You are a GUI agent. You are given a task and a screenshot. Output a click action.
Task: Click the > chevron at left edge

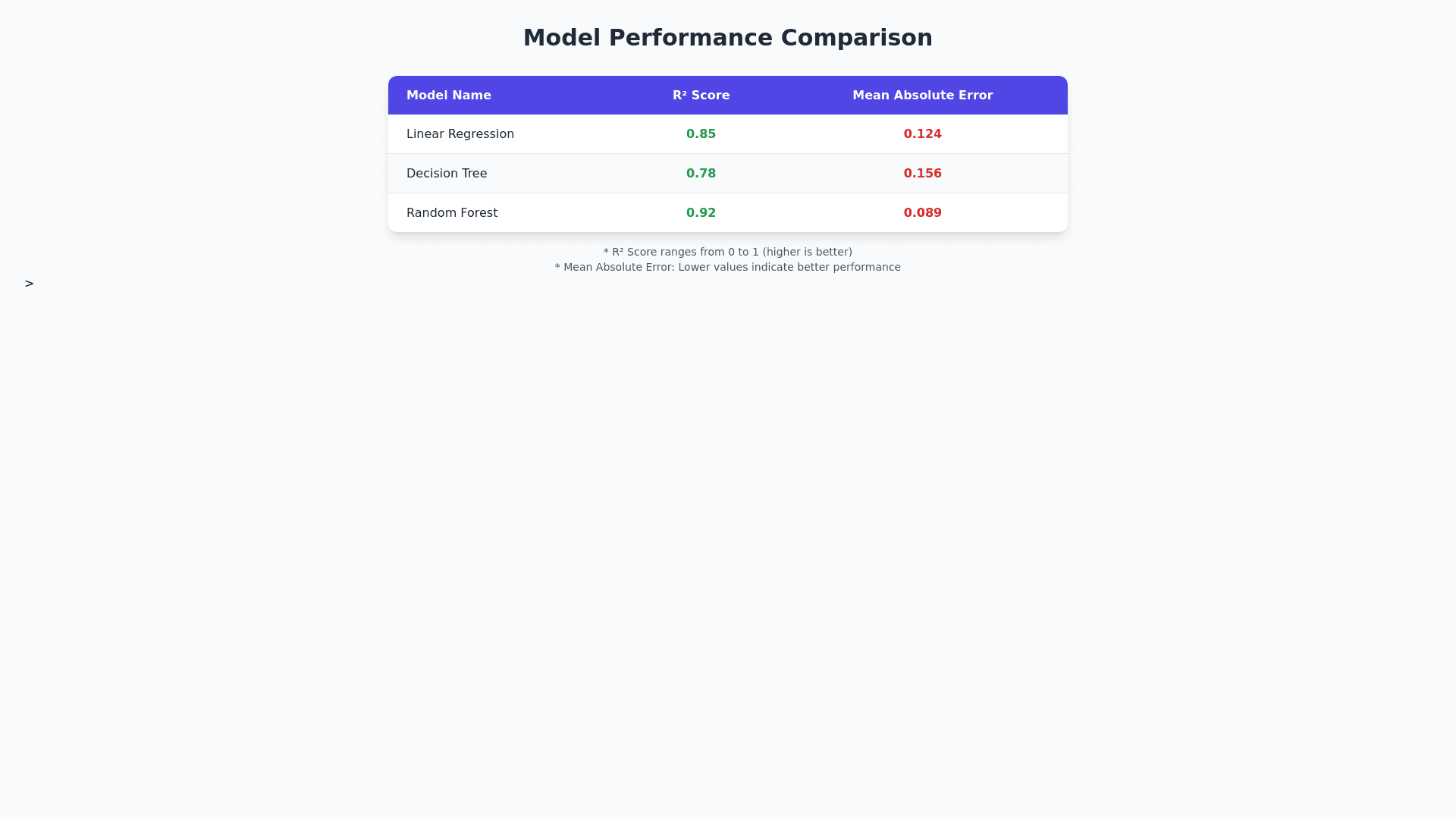tap(29, 284)
